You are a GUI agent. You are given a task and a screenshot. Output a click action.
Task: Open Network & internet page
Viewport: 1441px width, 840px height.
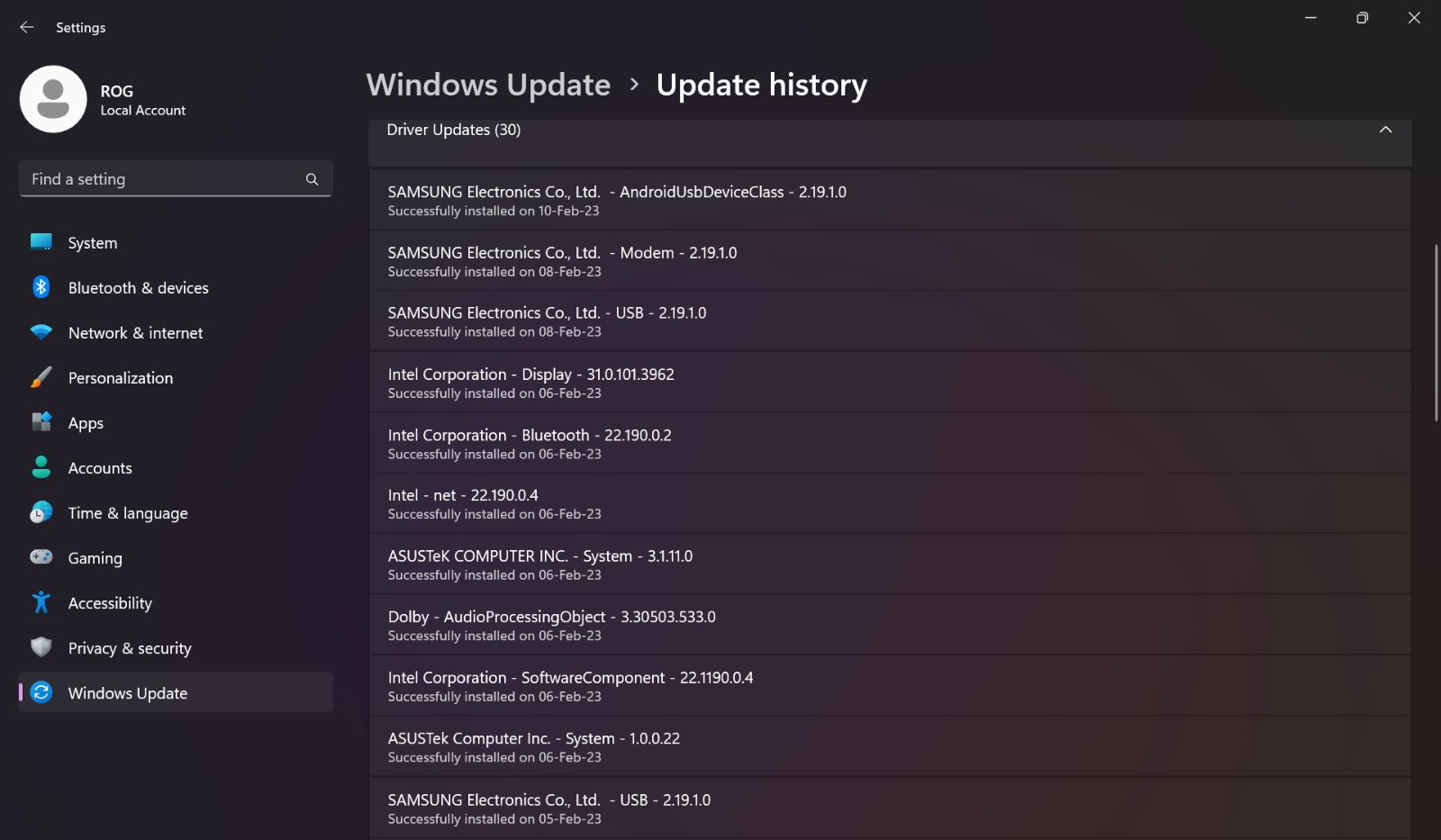pyautogui.click(x=176, y=332)
